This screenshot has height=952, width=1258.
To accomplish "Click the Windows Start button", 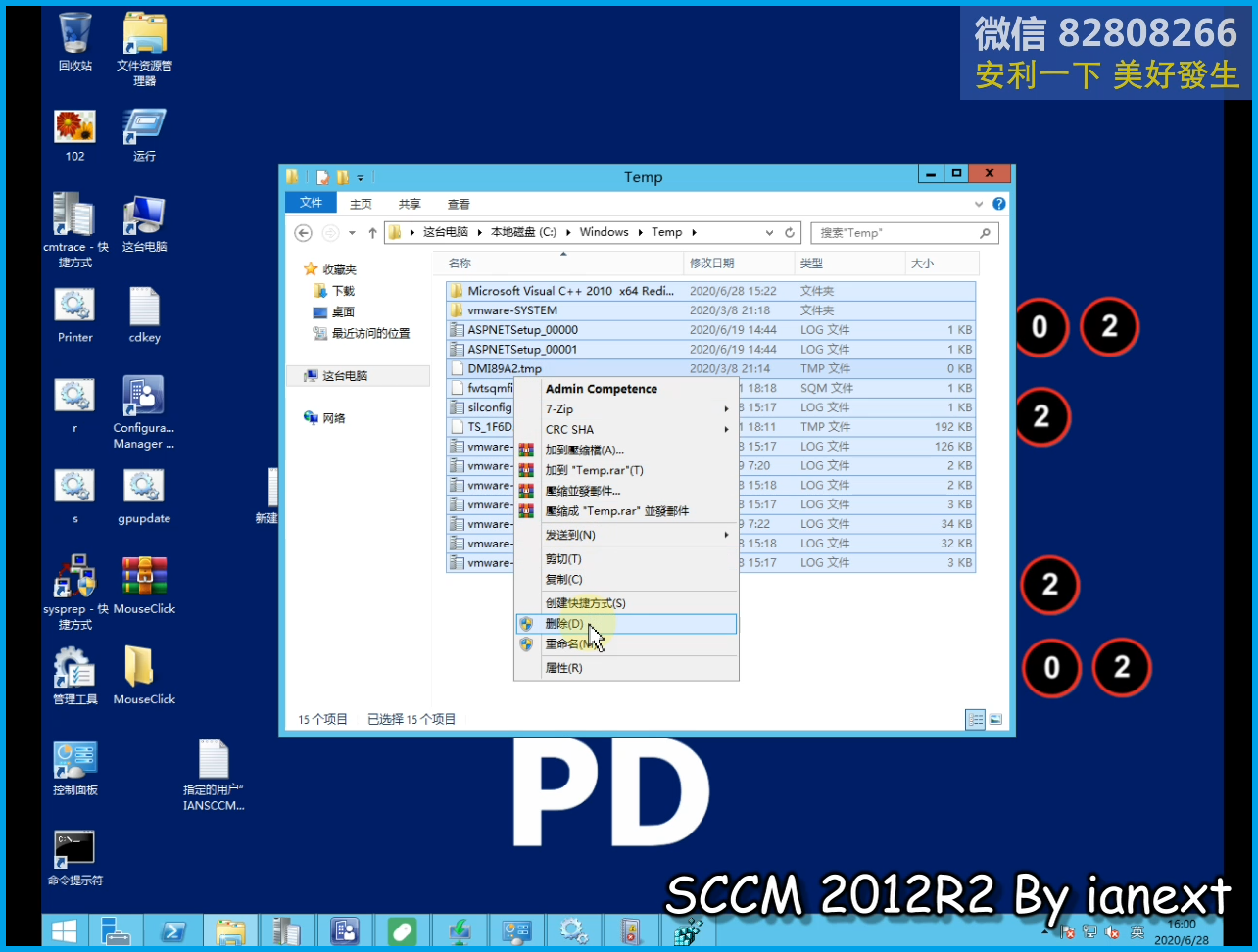I will point(65,930).
